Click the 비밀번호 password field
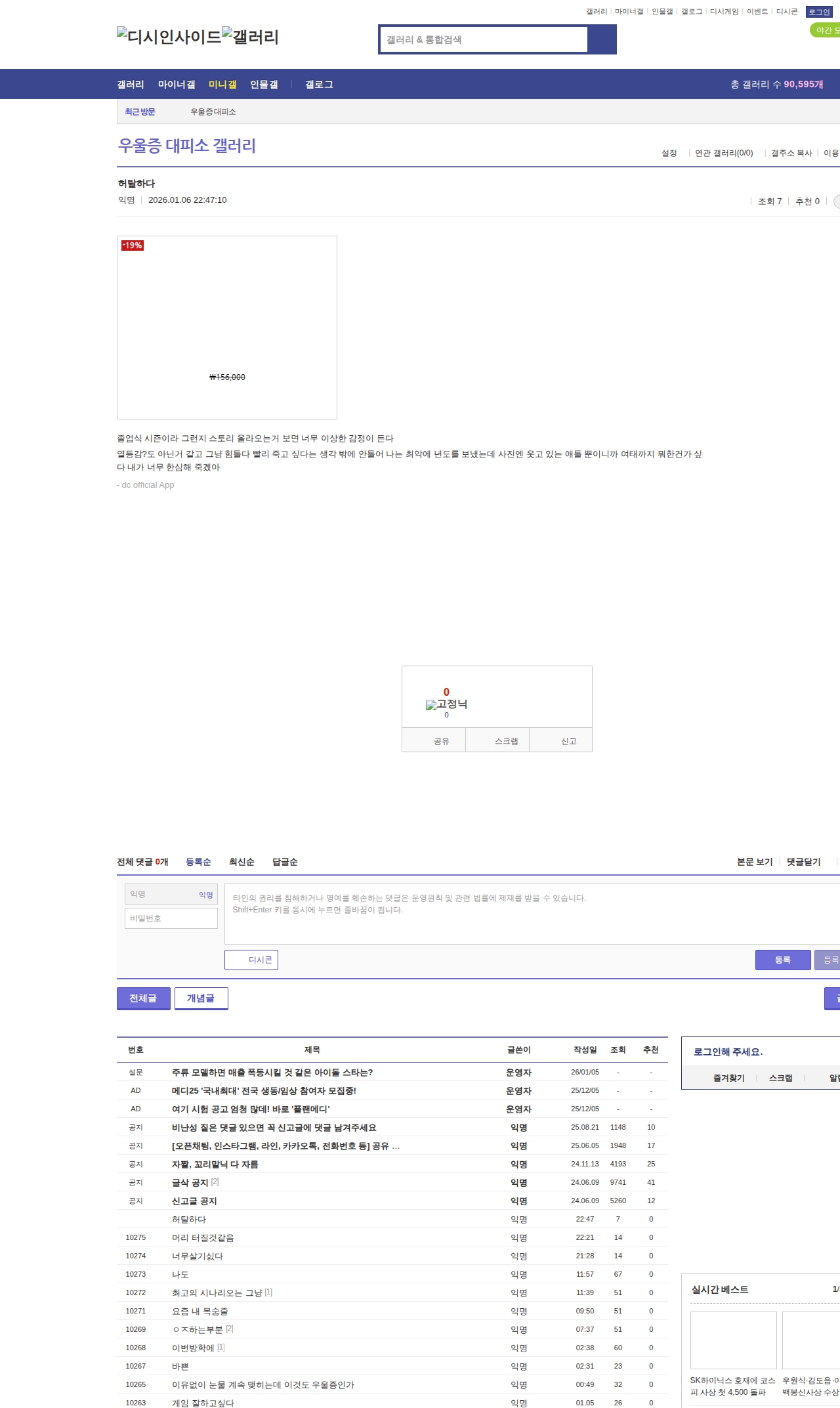 171,918
